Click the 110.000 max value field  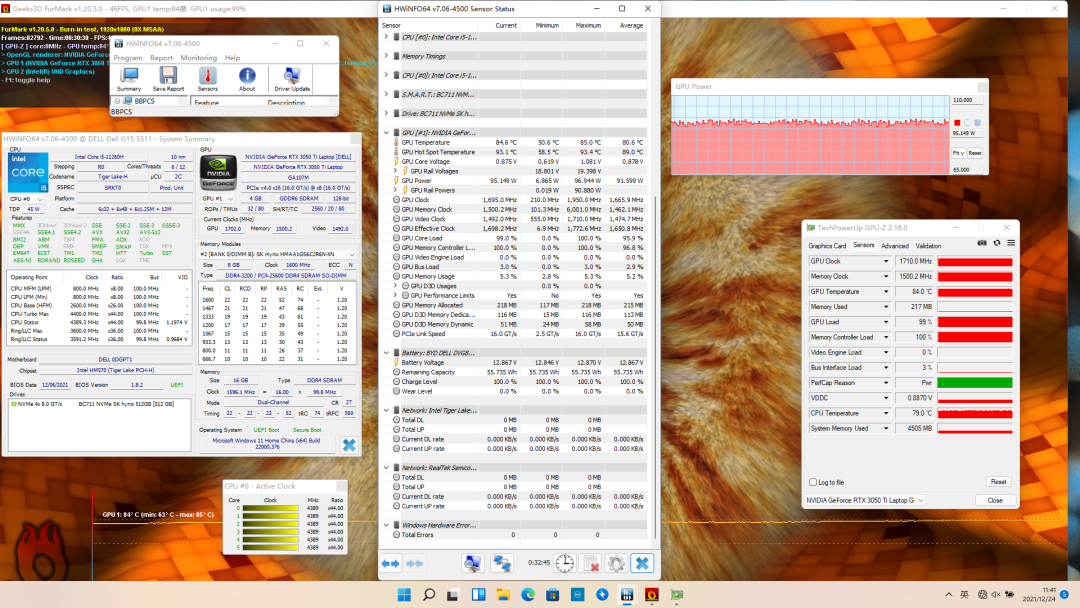[966, 100]
